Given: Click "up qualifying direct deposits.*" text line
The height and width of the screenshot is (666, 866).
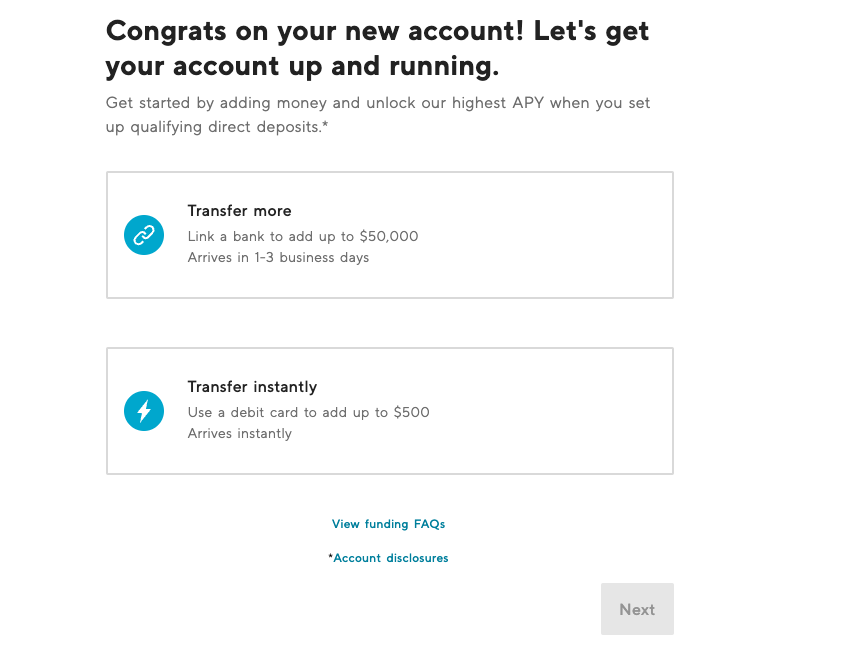Looking at the screenshot, I should pyautogui.click(x=217, y=126).
